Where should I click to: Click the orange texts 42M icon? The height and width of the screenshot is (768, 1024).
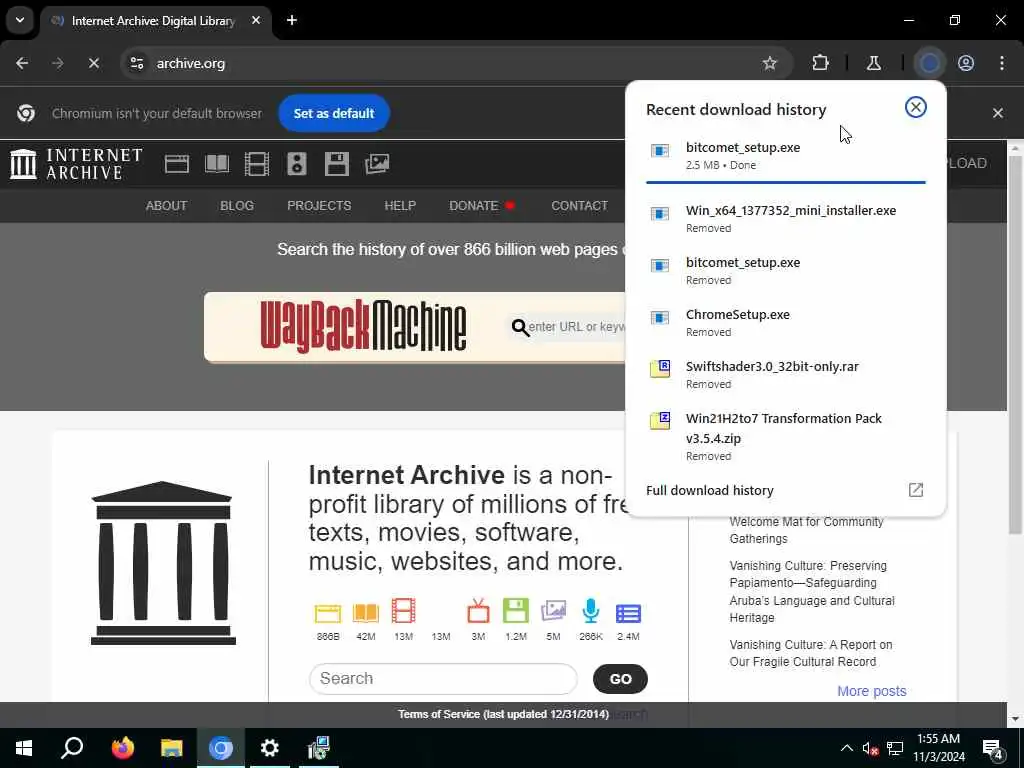(366, 613)
